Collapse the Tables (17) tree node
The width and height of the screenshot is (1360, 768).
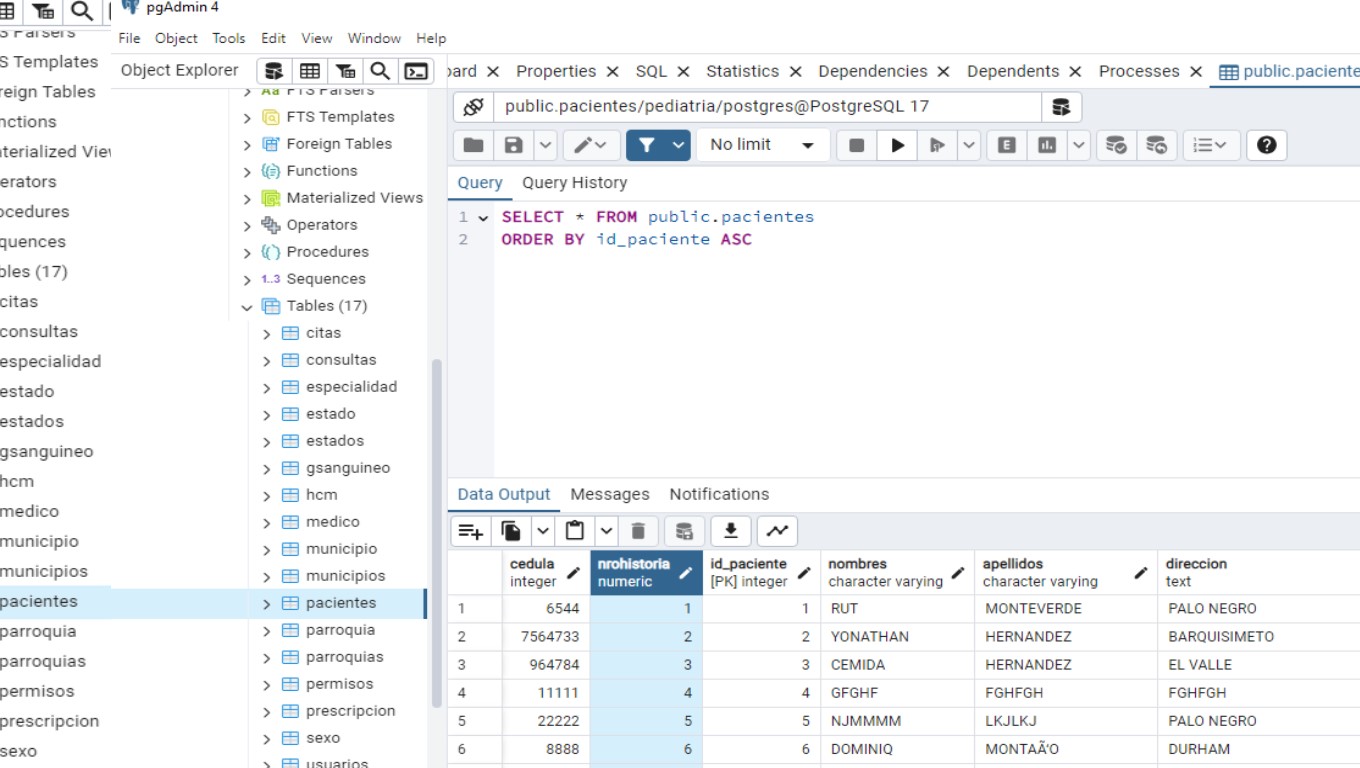tap(247, 306)
